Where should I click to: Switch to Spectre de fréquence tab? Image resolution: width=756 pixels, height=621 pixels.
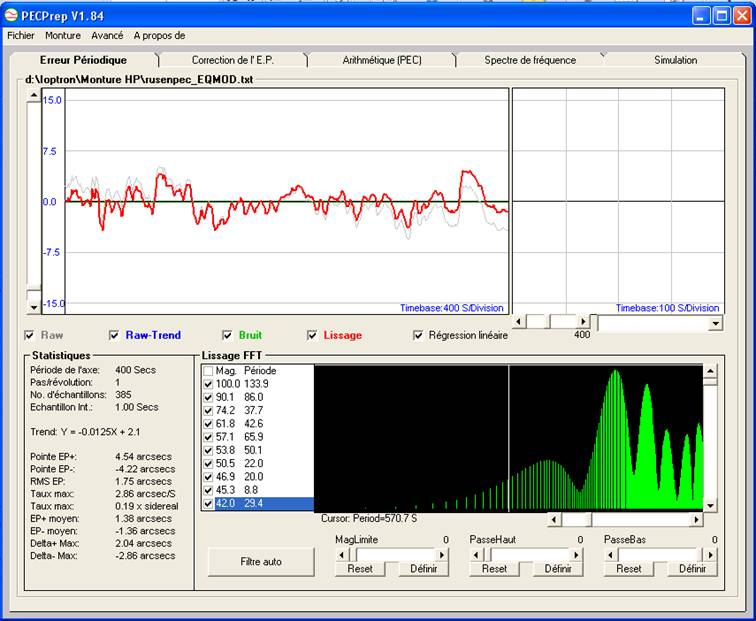click(x=530, y=60)
